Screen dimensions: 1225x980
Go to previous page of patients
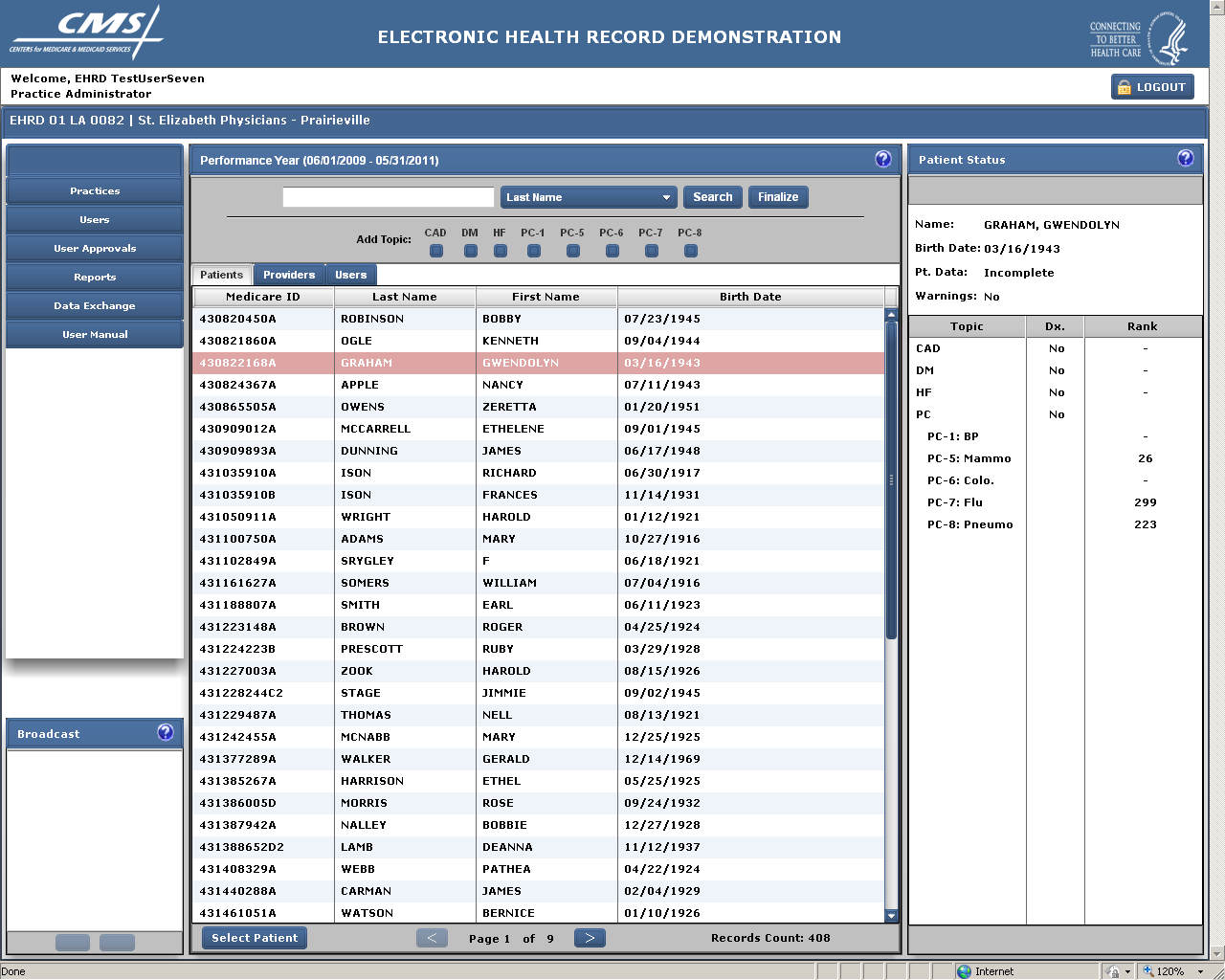(432, 938)
